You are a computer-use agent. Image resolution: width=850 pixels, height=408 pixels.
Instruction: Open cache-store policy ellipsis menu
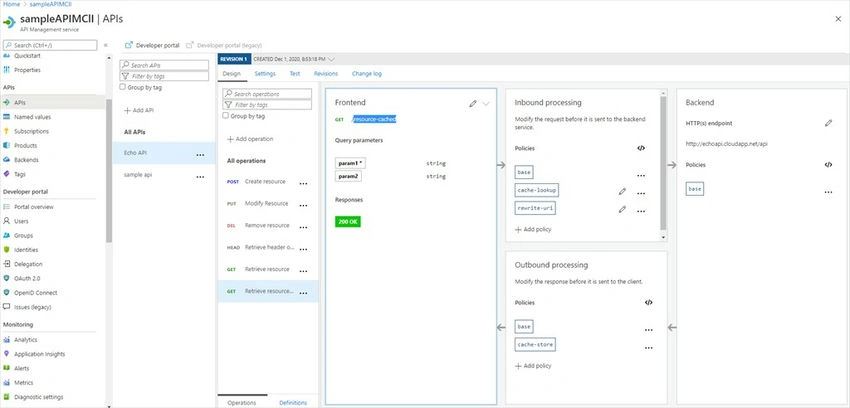(648, 348)
